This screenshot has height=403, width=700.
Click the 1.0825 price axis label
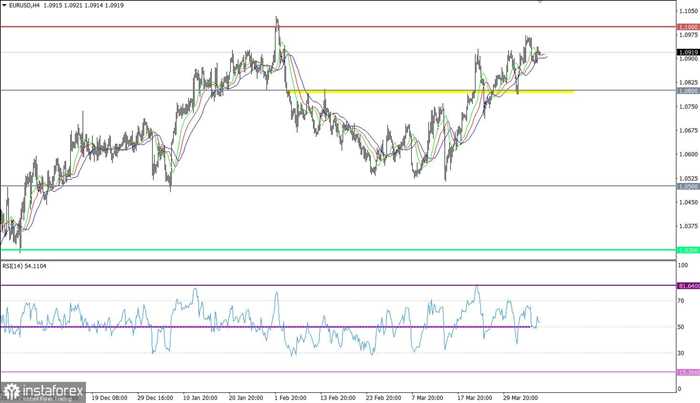click(x=688, y=83)
